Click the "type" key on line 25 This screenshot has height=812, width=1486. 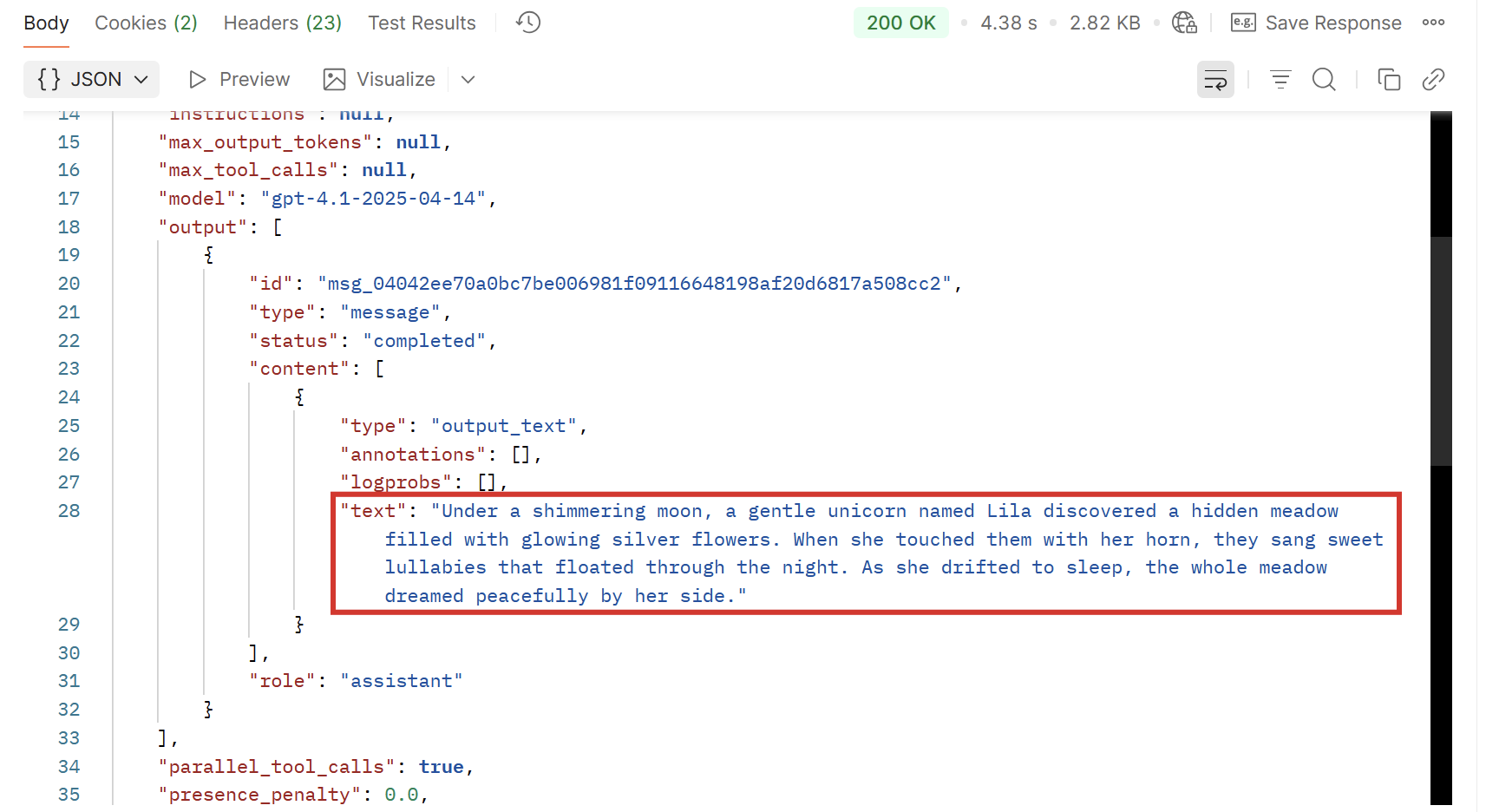pyautogui.click(x=373, y=426)
